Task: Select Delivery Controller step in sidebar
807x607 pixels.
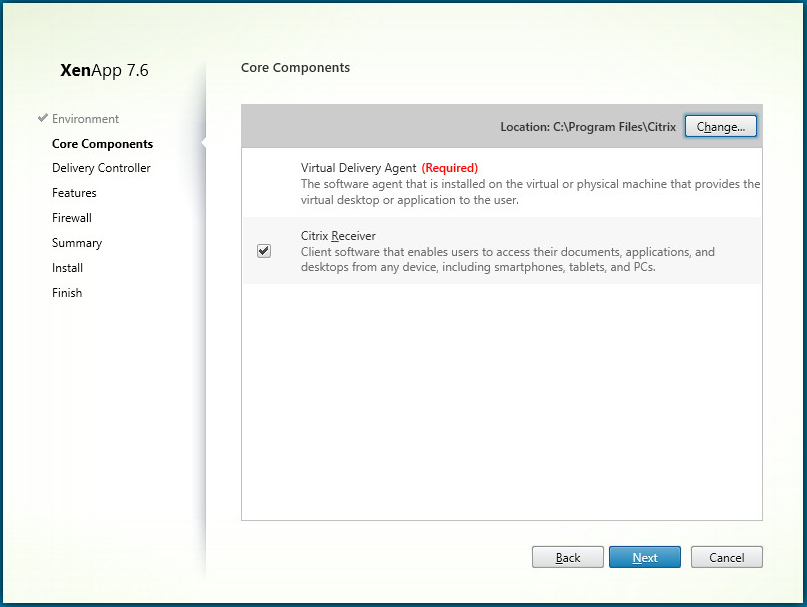Action: pos(101,168)
